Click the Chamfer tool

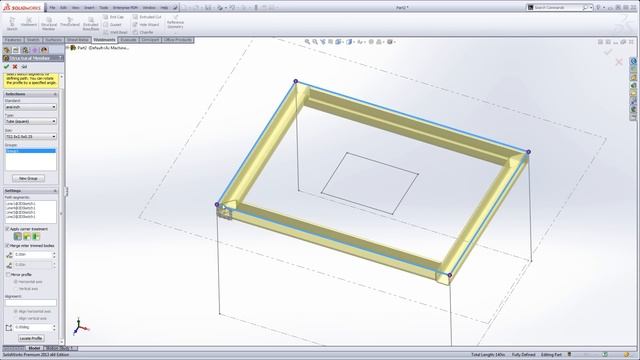(x=143, y=32)
